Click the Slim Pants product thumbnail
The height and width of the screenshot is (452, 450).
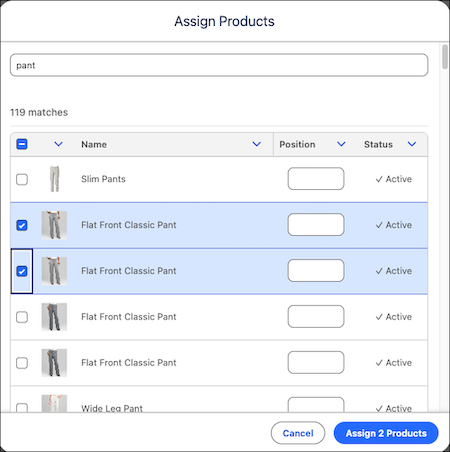point(54,179)
